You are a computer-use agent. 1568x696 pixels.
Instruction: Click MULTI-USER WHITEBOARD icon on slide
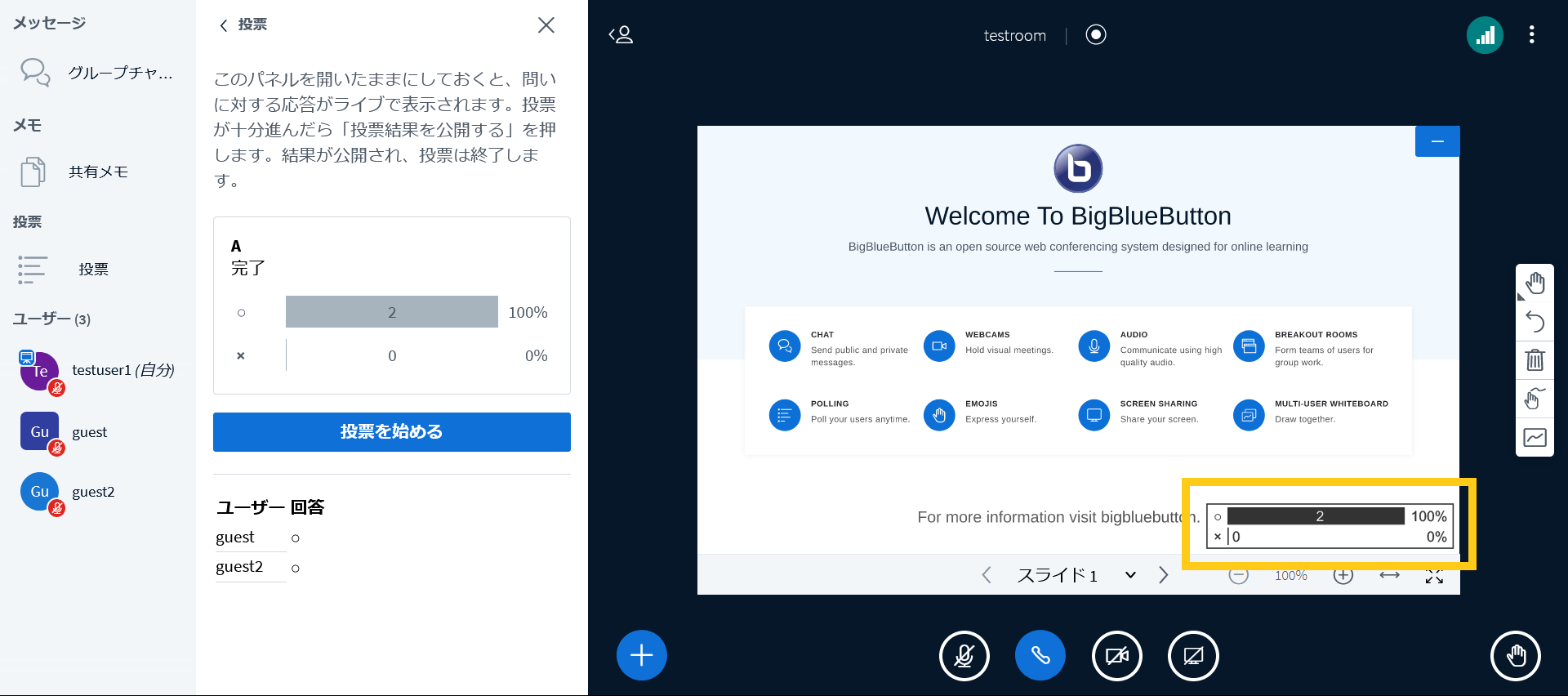(1249, 415)
